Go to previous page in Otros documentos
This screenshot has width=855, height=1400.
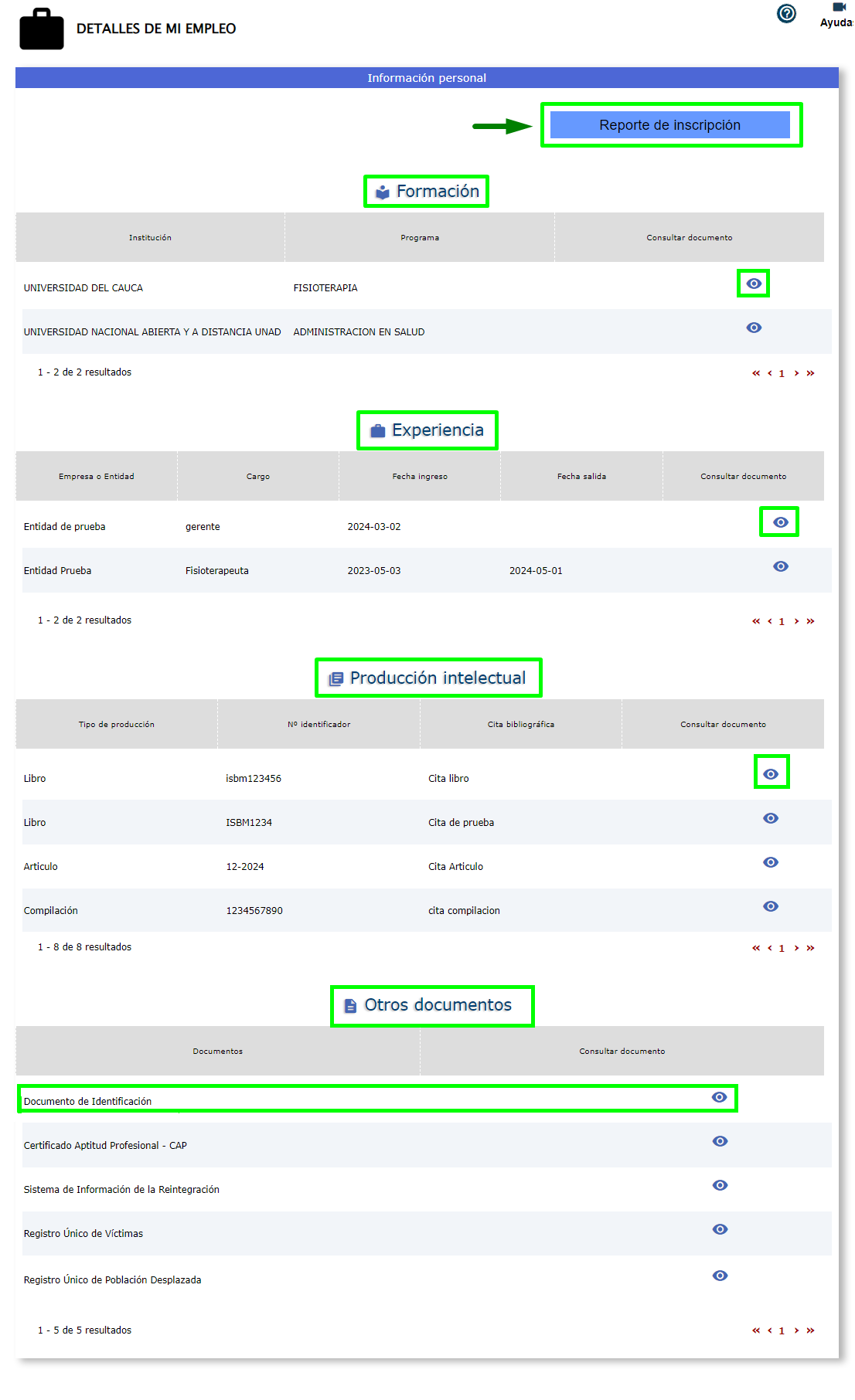click(x=769, y=1331)
